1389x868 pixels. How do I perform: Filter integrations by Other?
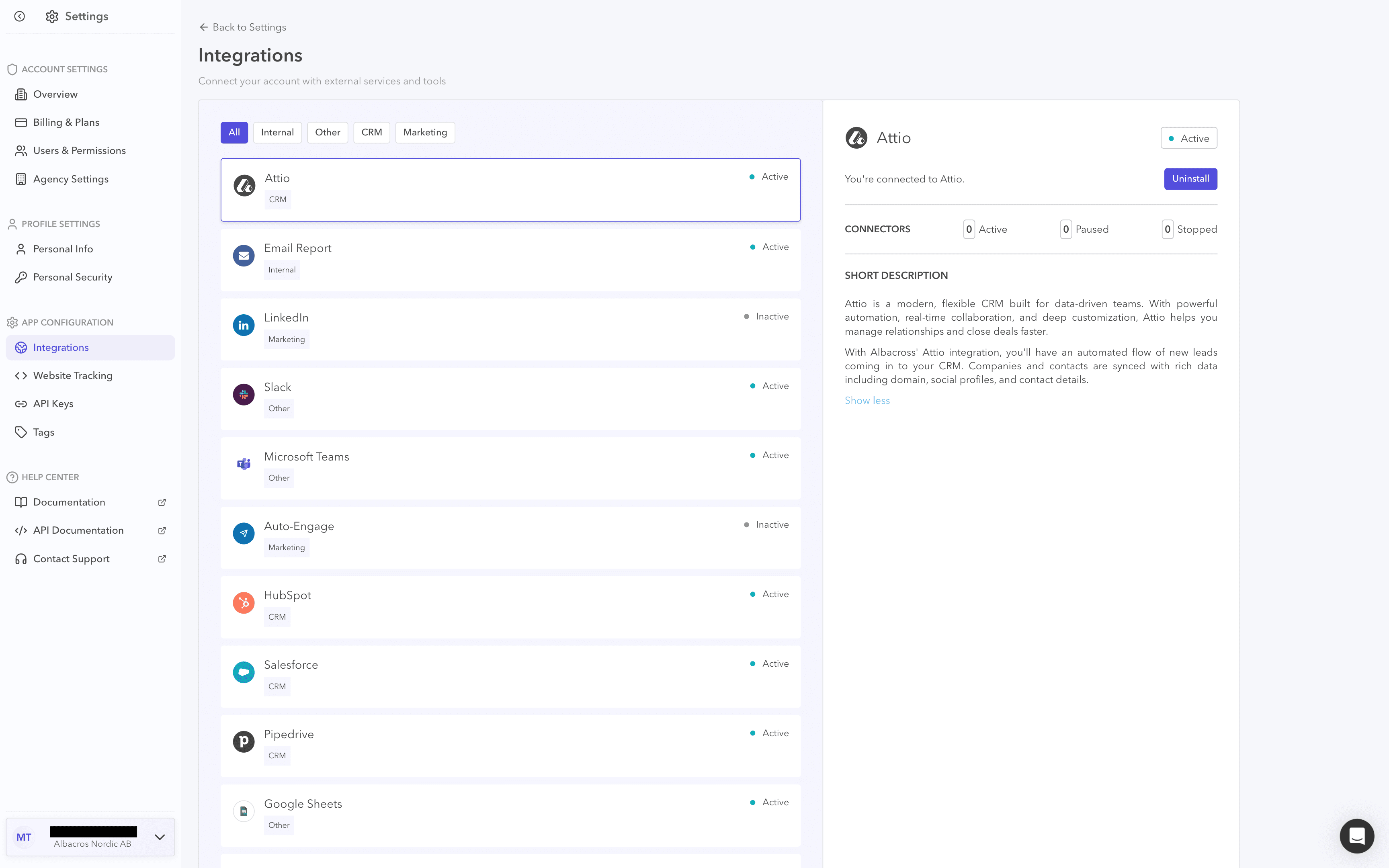(328, 133)
